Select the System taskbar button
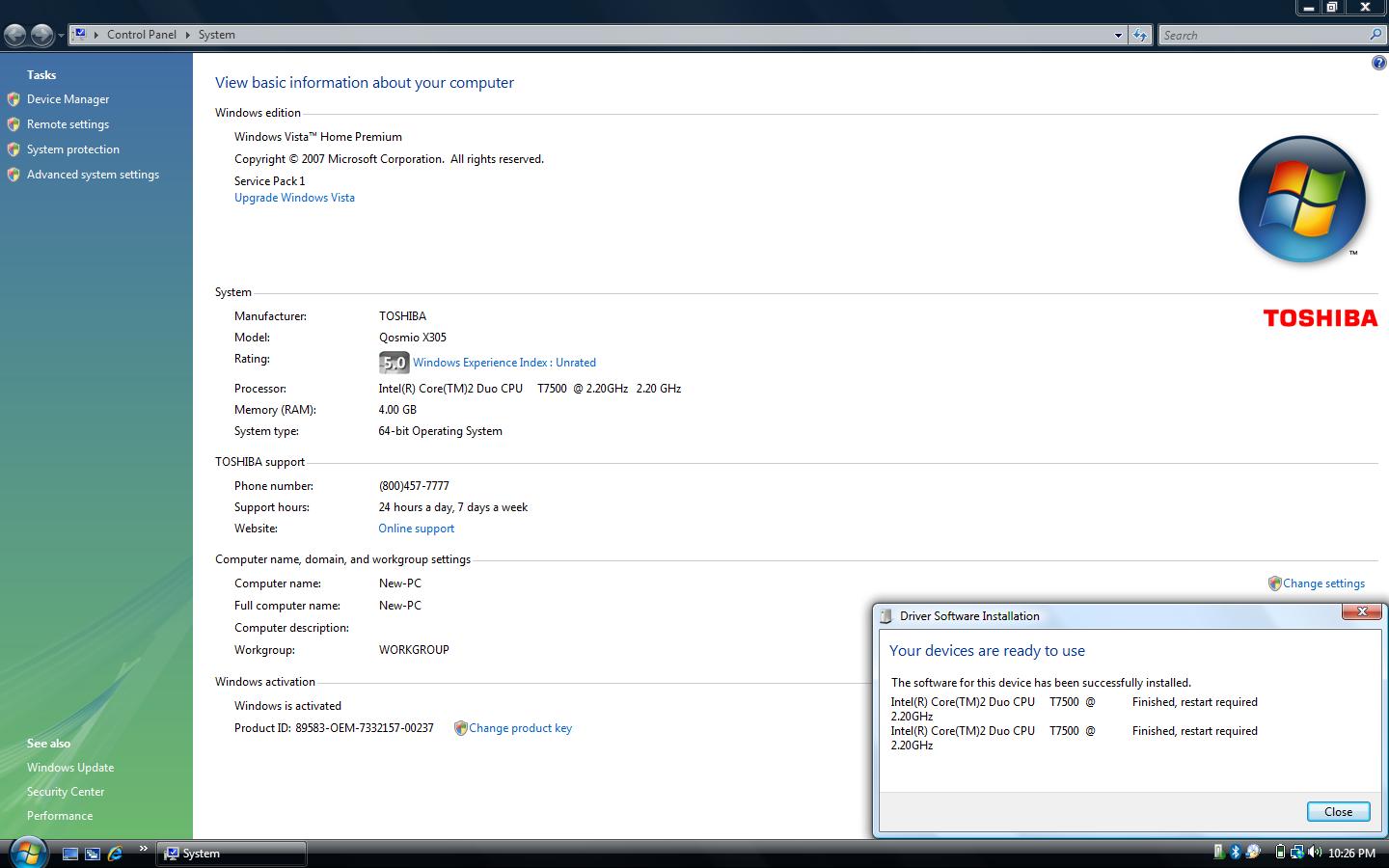Image resolution: width=1389 pixels, height=868 pixels. pyautogui.click(x=231, y=854)
